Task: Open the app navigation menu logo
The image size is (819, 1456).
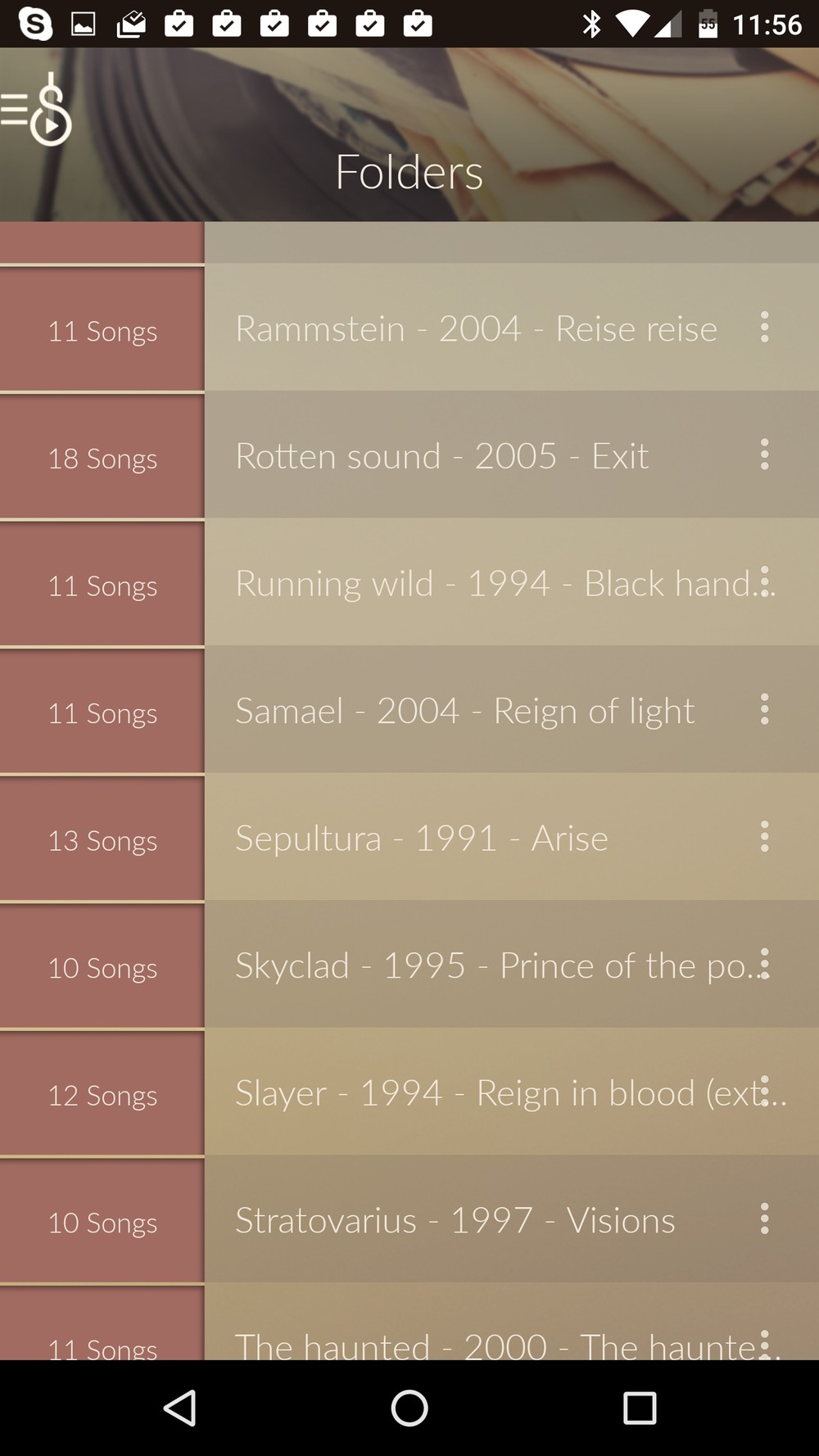Action: tap(38, 111)
